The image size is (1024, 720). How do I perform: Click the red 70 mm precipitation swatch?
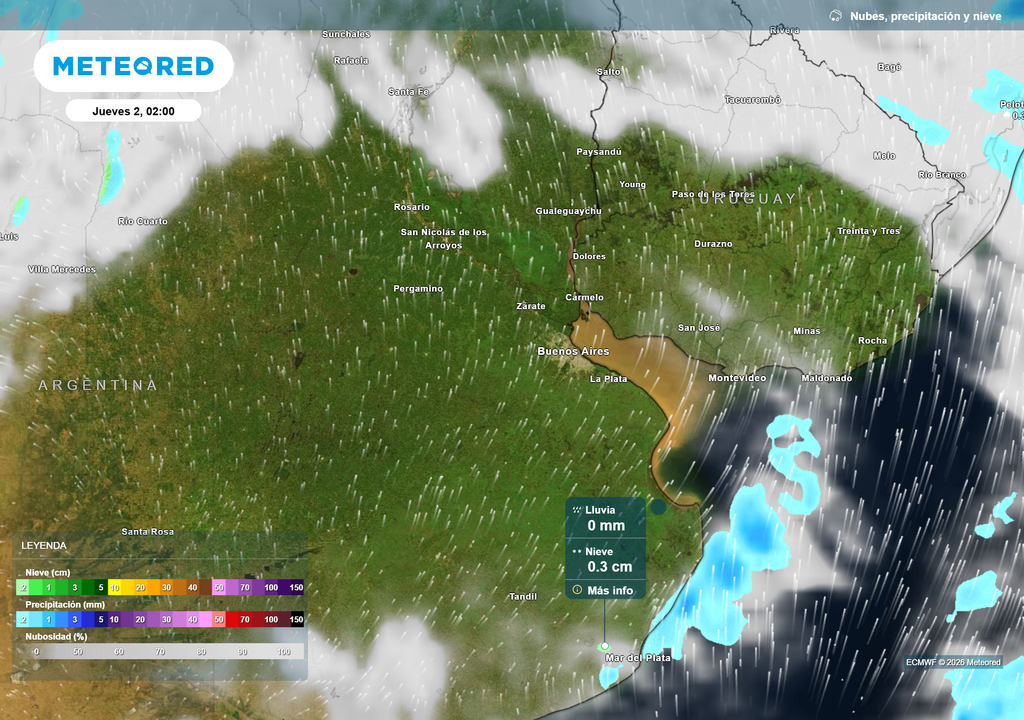tap(245, 619)
